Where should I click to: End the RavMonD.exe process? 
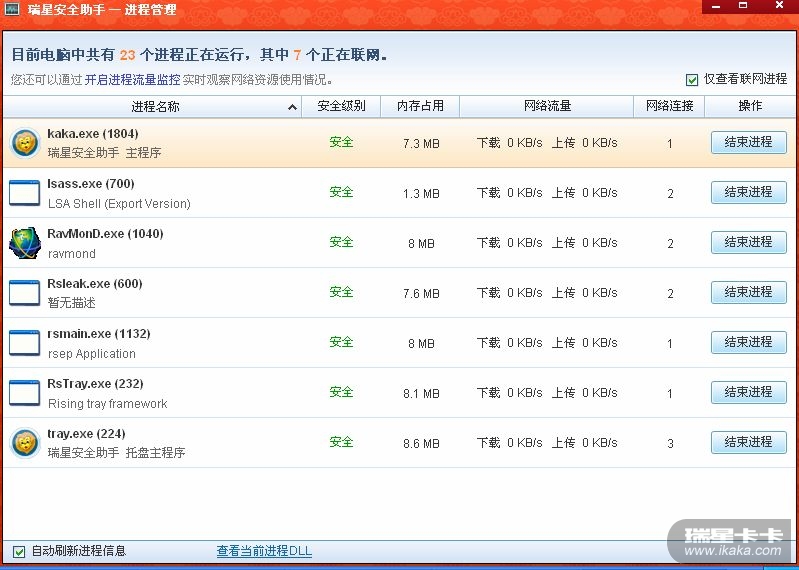tap(749, 242)
